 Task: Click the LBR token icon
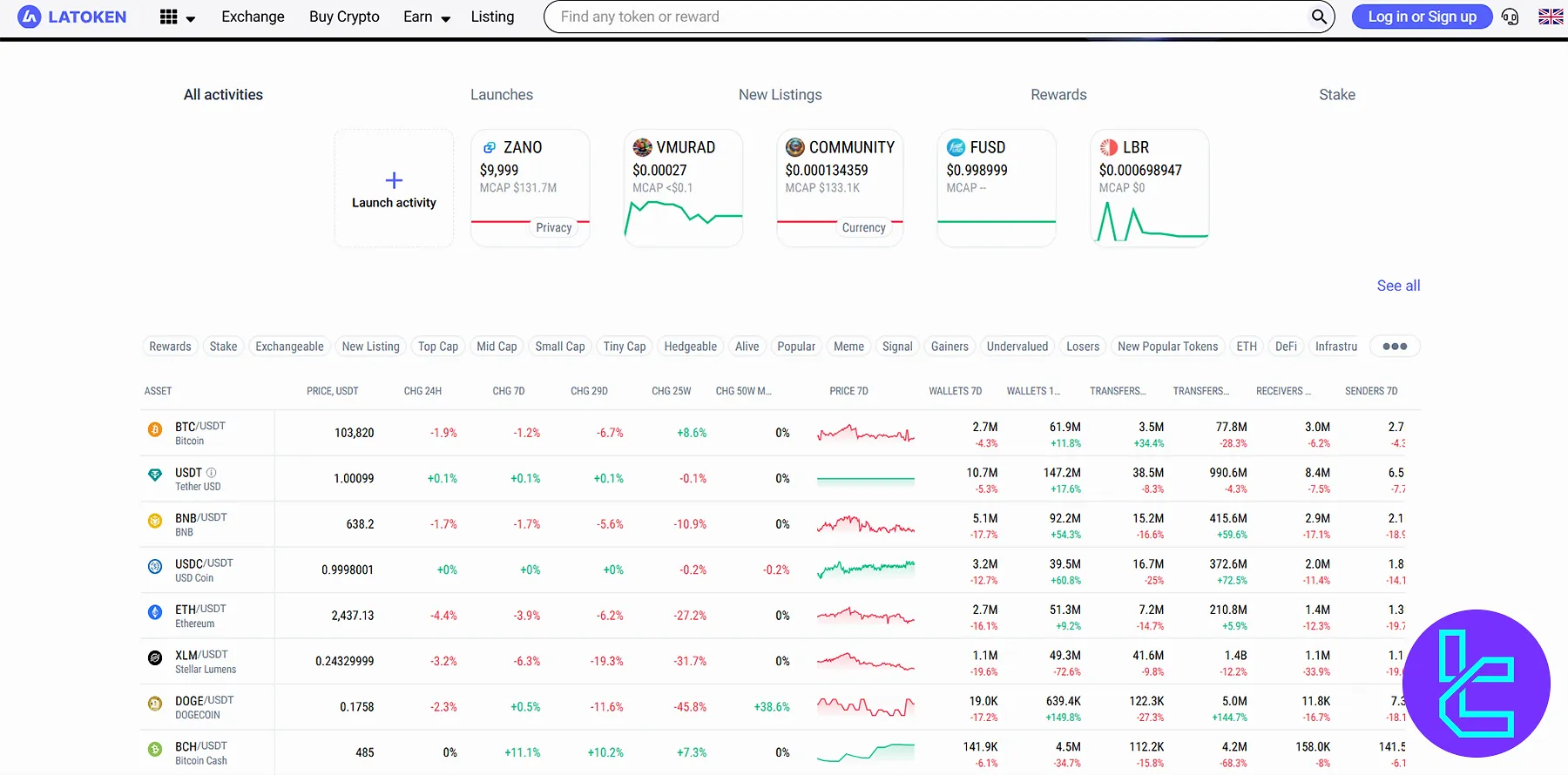[1108, 147]
